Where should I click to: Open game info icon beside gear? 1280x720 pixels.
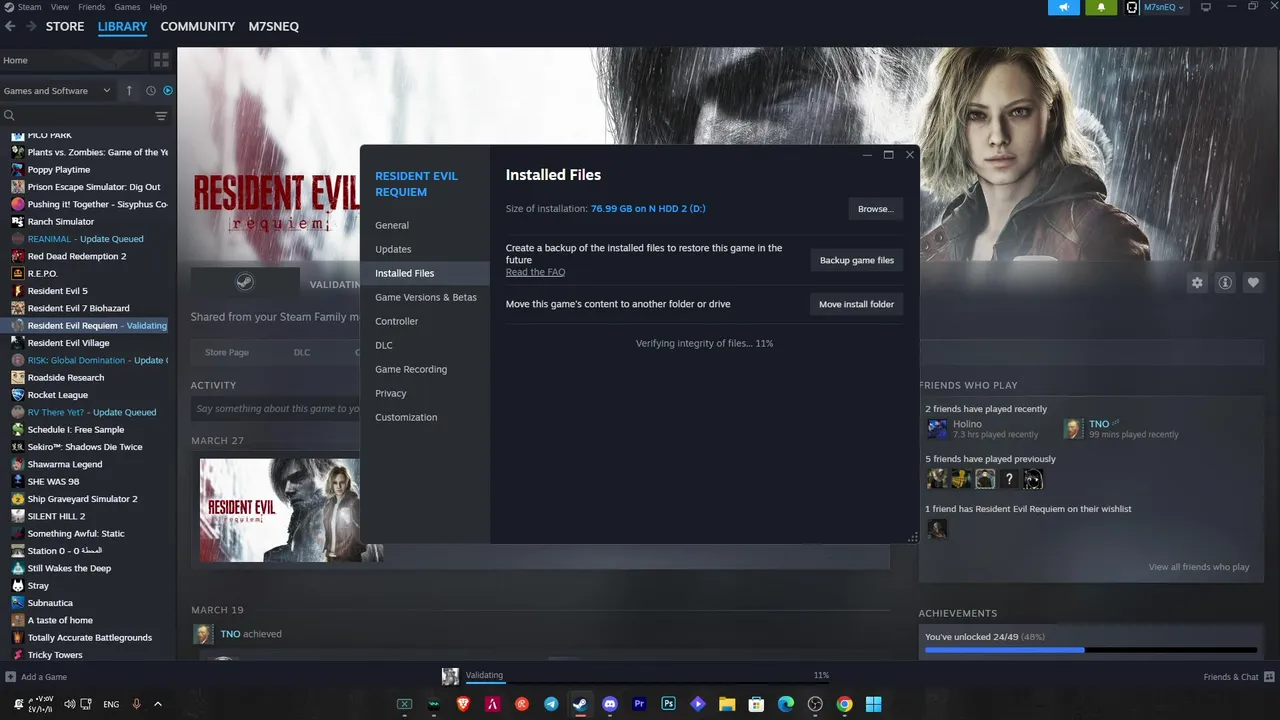coord(1225,283)
